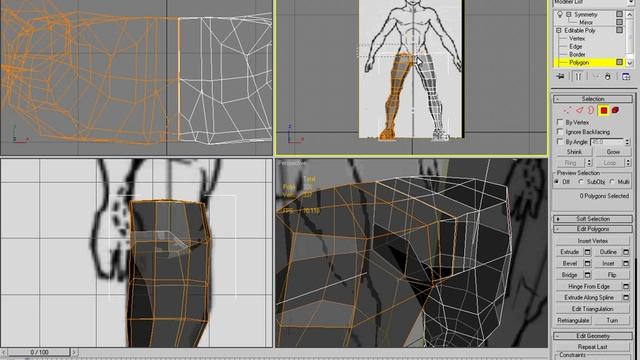Collapse the Edit Geometry rollout
The image size is (640, 360).
(593, 336)
